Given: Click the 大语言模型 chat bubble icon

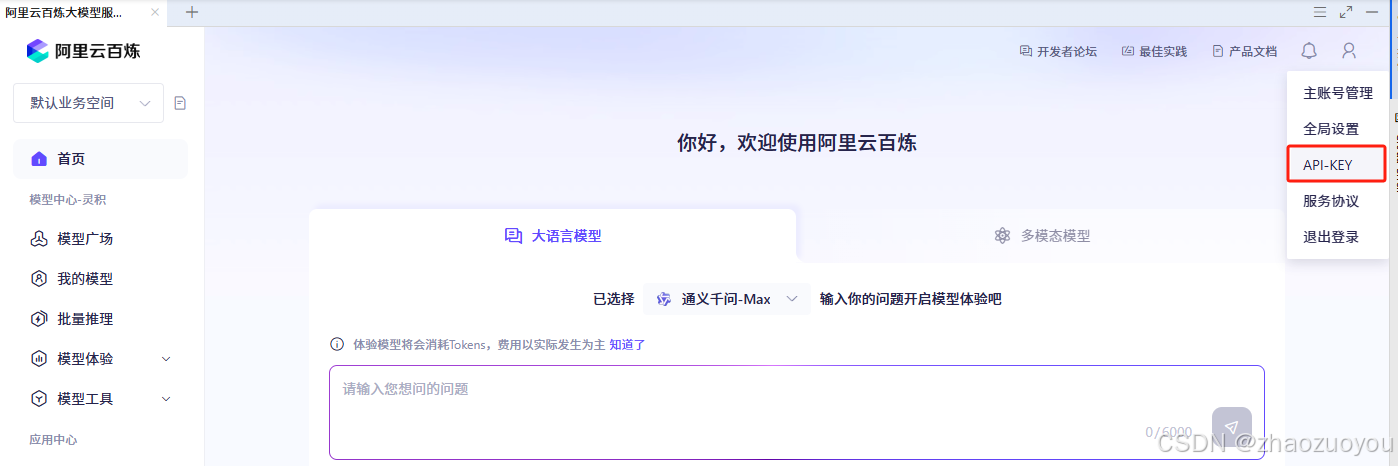Looking at the screenshot, I should coord(514,236).
